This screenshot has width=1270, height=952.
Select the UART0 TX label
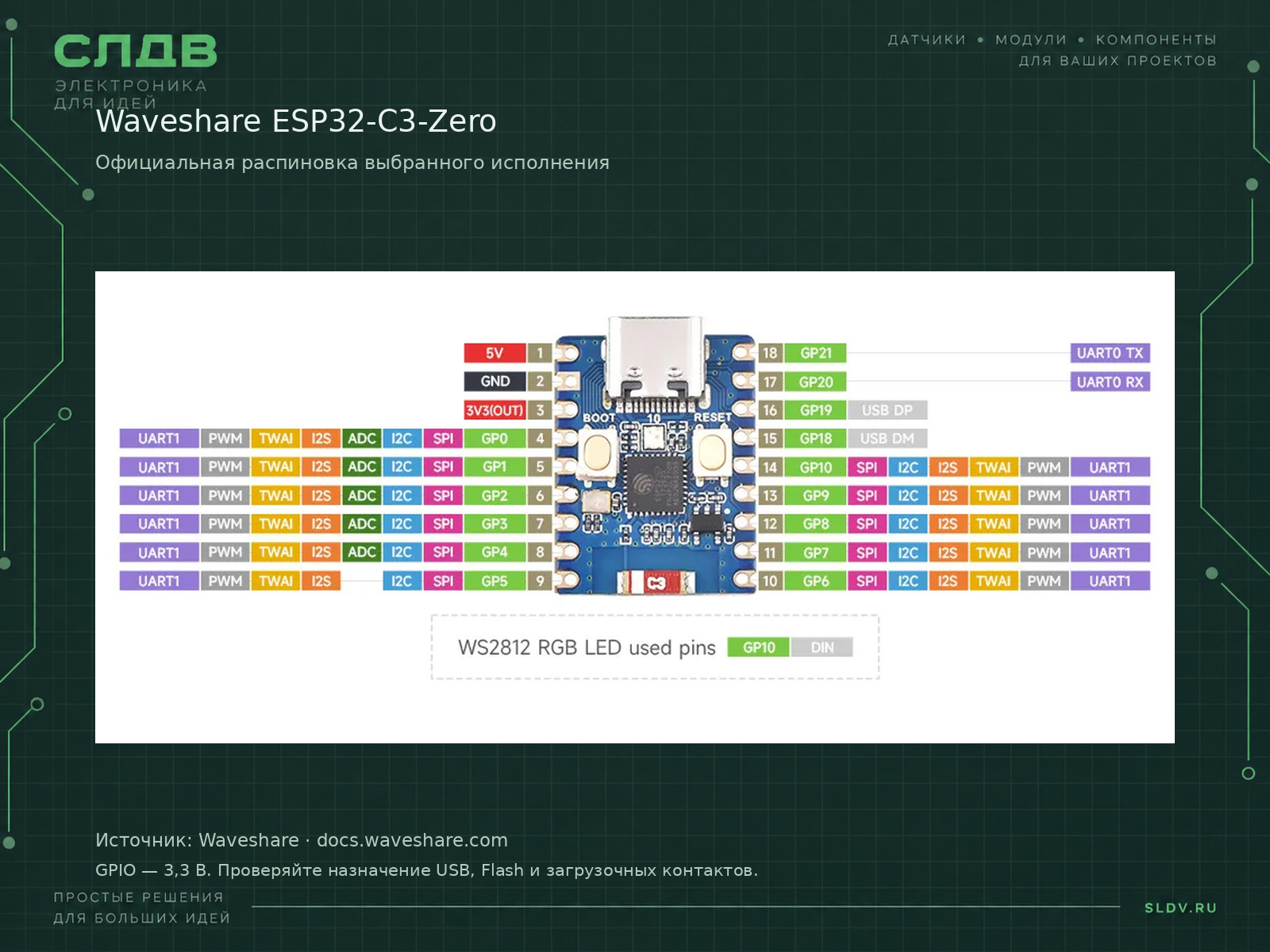pos(1110,353)
